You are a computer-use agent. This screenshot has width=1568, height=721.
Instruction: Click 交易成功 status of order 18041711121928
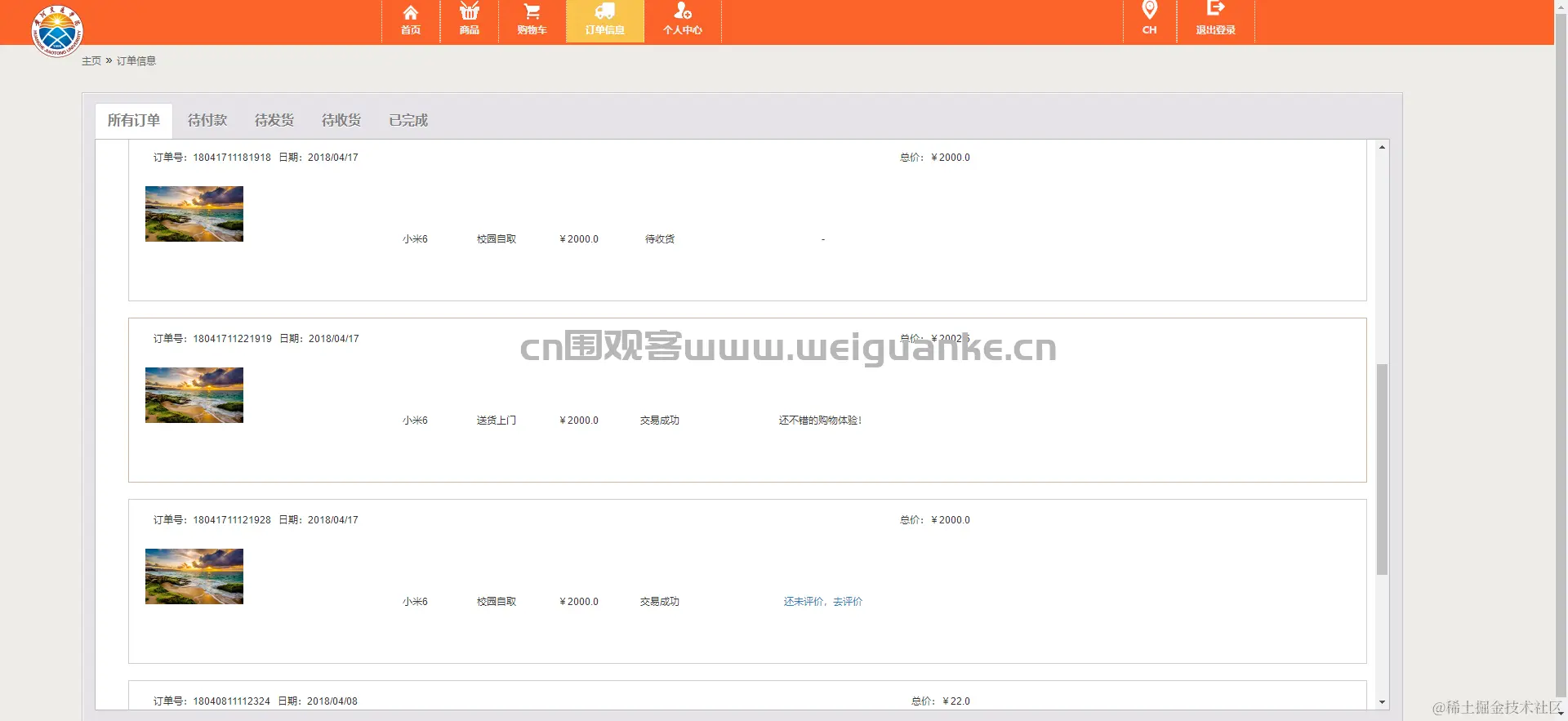(x=660, y=602)
